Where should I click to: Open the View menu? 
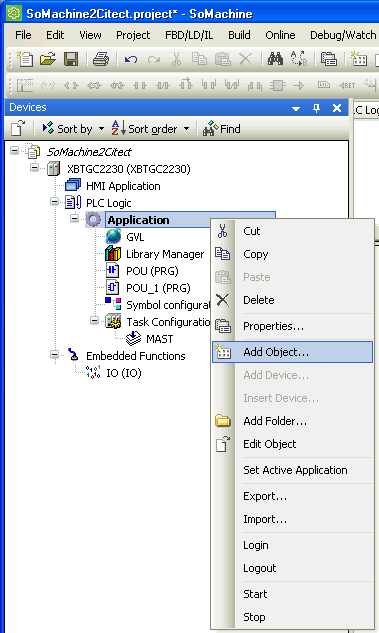tap(90, 35)
